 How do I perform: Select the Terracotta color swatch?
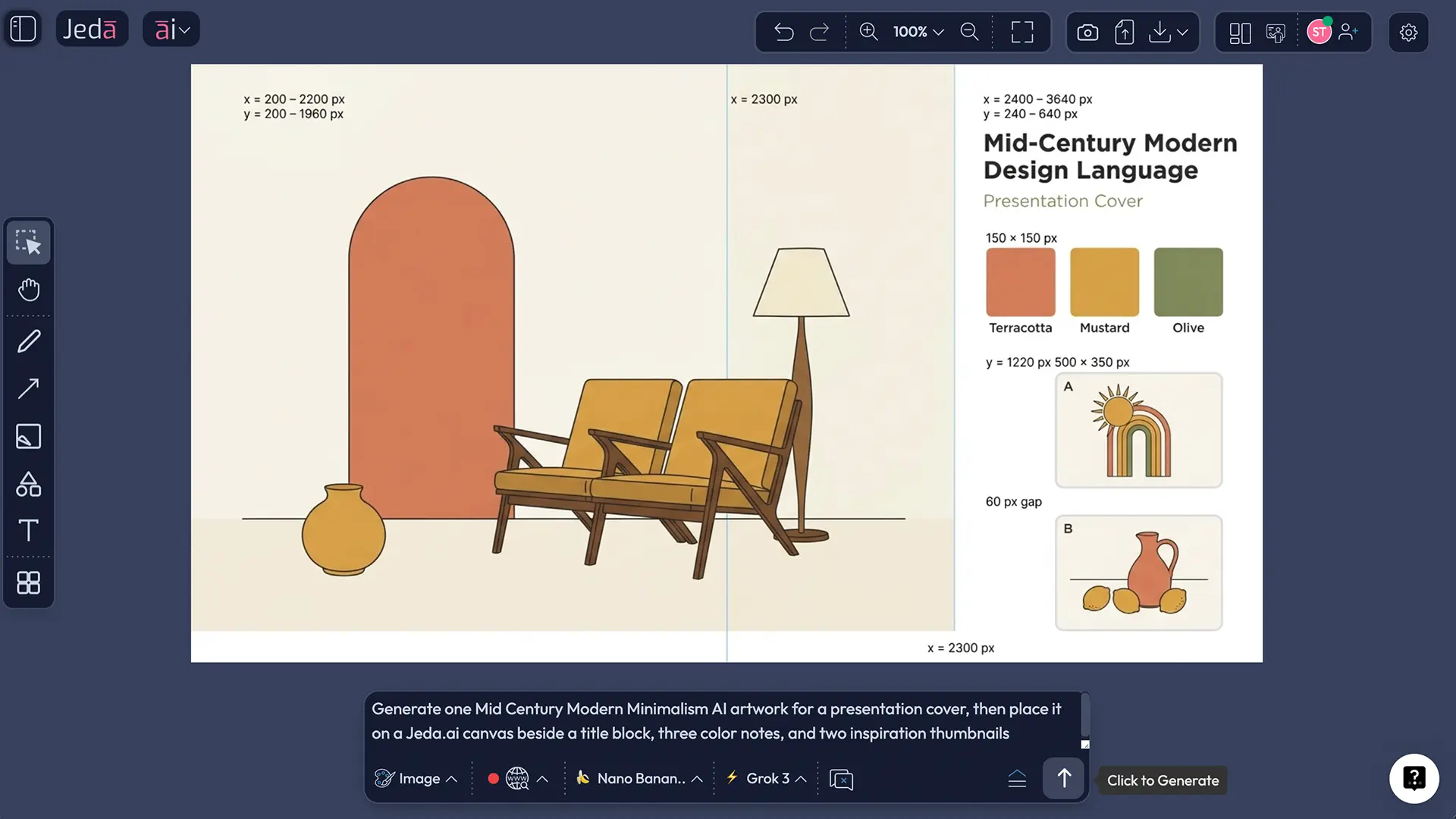pyautogui.click(x=1021, y=282)
